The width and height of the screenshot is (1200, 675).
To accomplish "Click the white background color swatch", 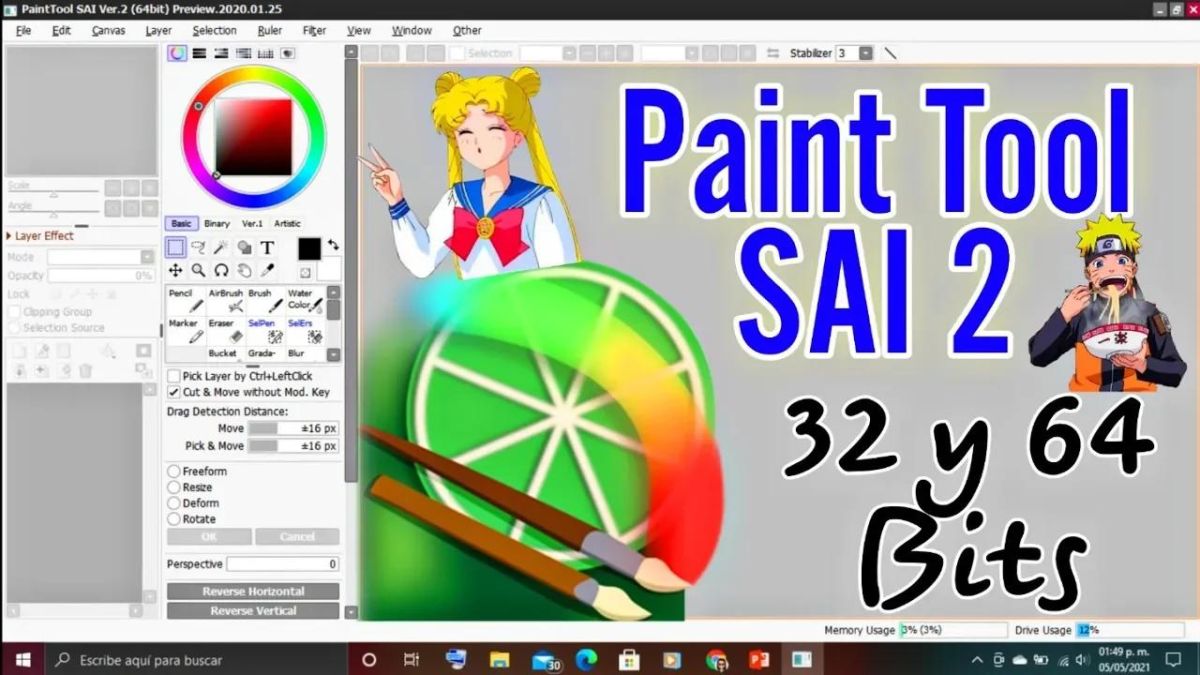I will point(329,268).
